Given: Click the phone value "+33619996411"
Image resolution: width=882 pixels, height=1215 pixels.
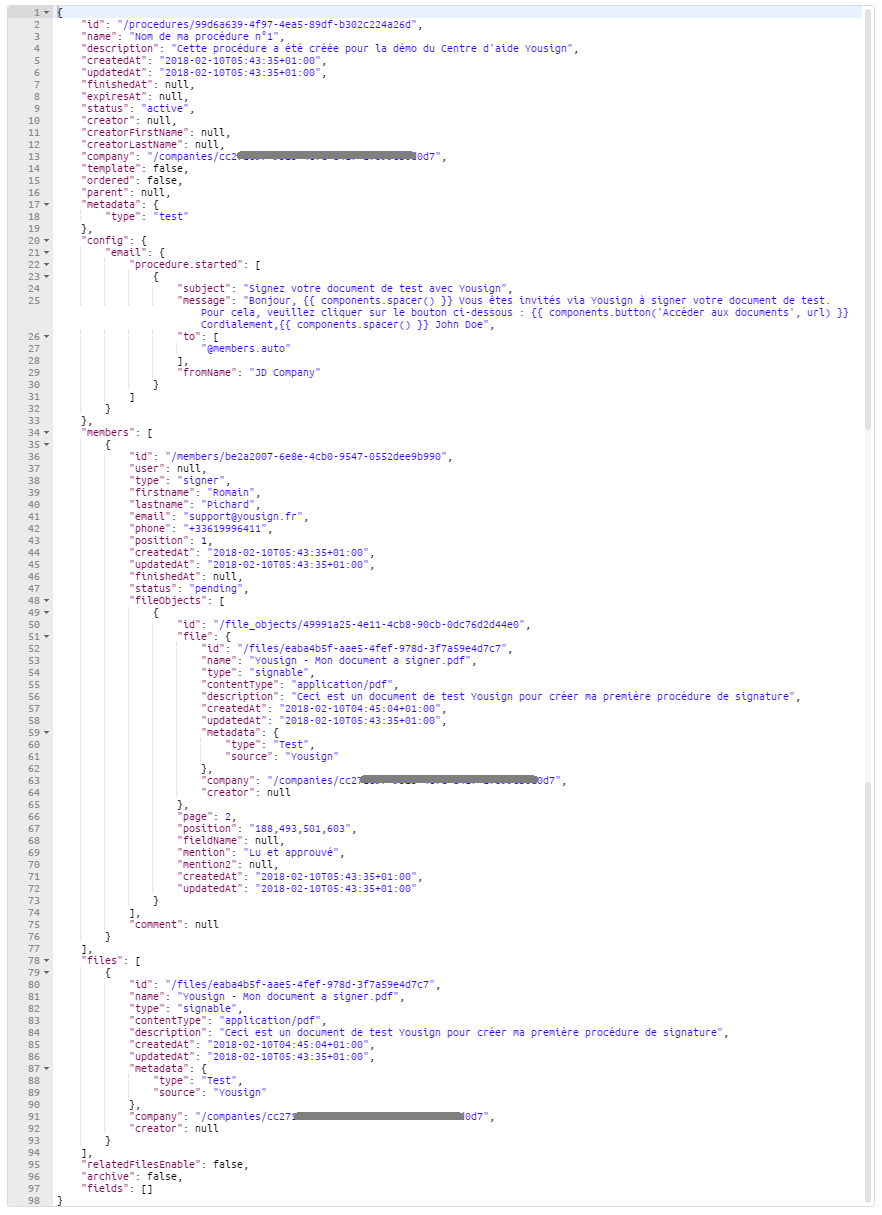Looking at the screenshot, I should pos(227,528).
